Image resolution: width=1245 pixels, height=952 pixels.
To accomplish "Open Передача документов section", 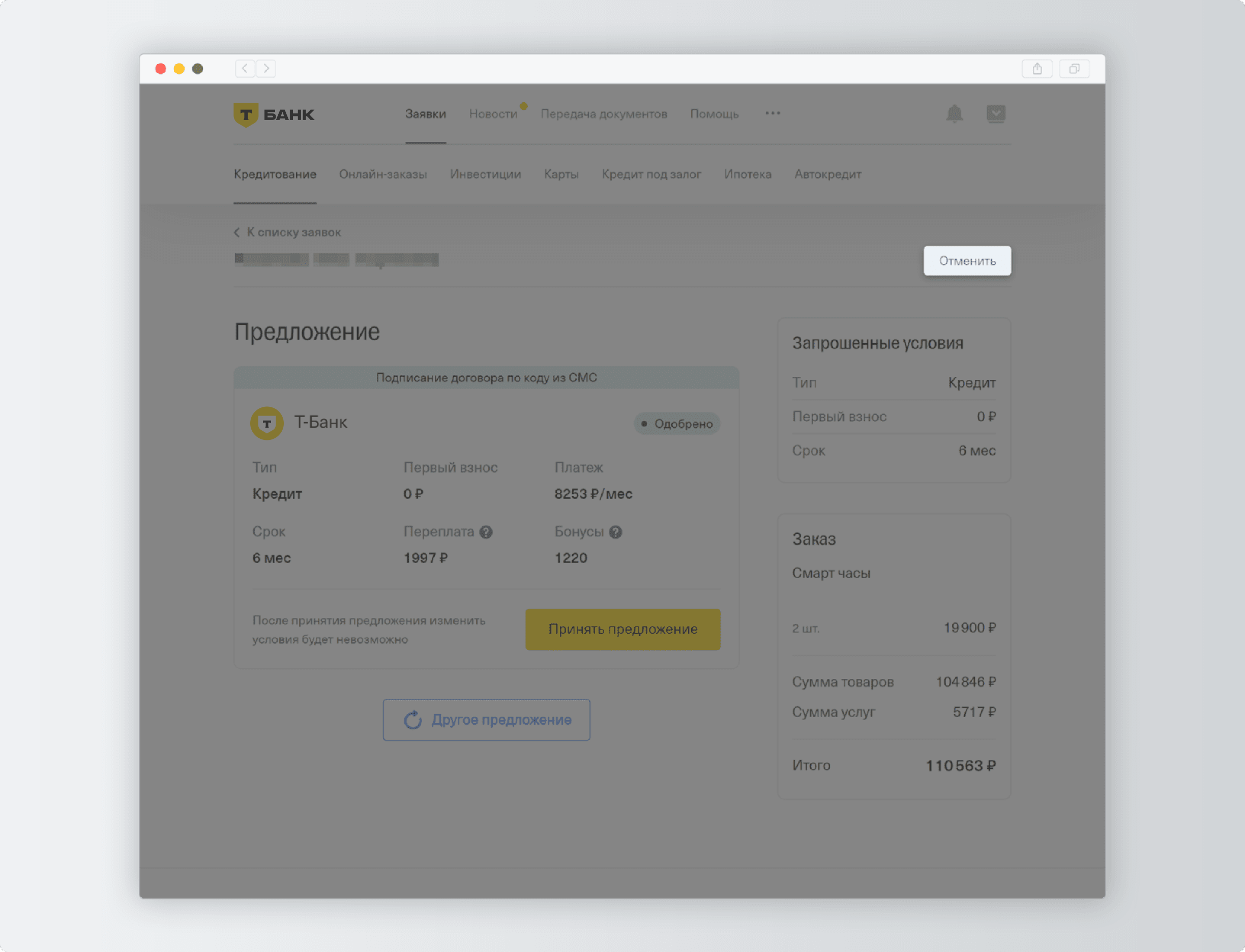I will [604, 114].
